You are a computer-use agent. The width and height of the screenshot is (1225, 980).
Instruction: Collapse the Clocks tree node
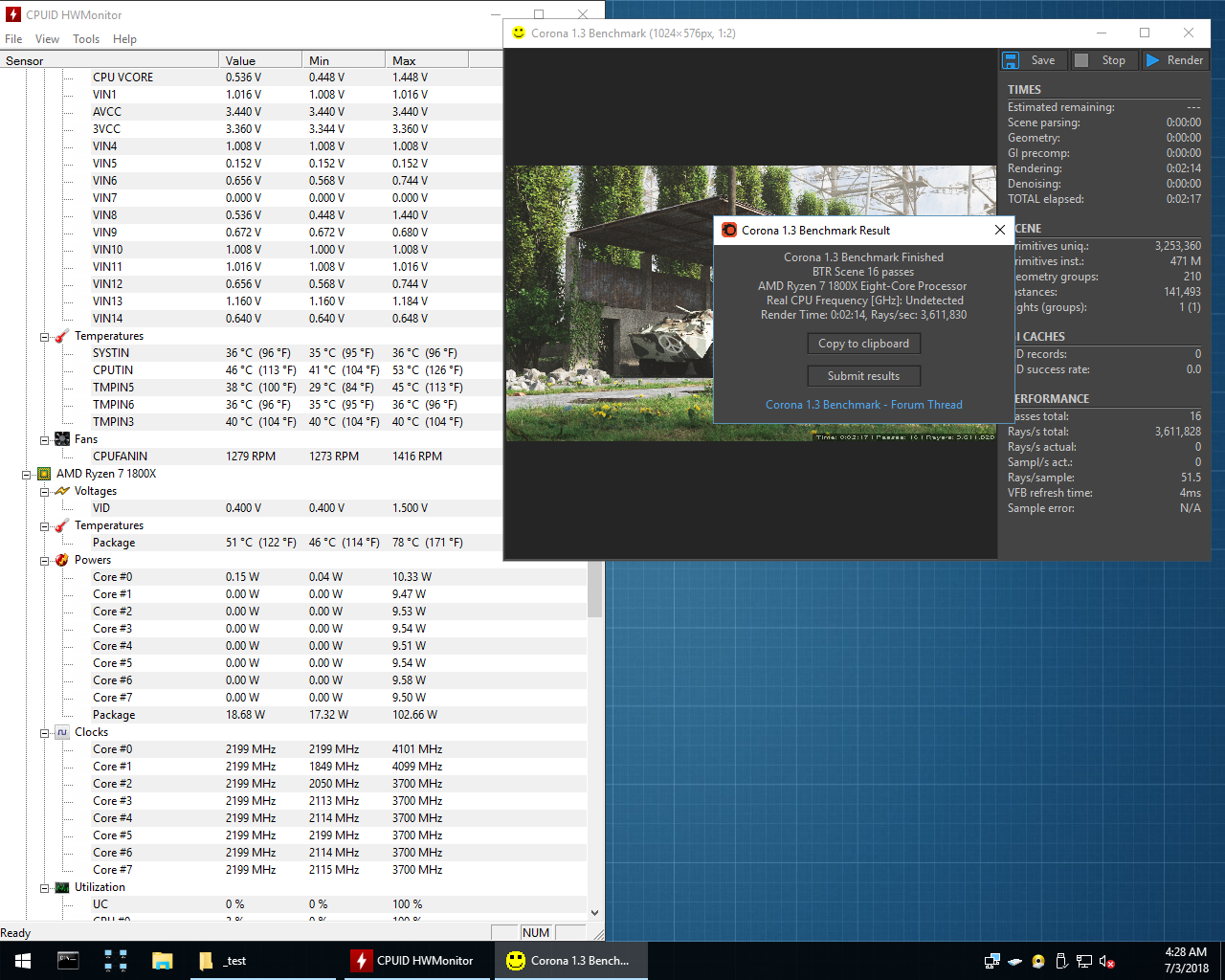click(x=45, y=732)
